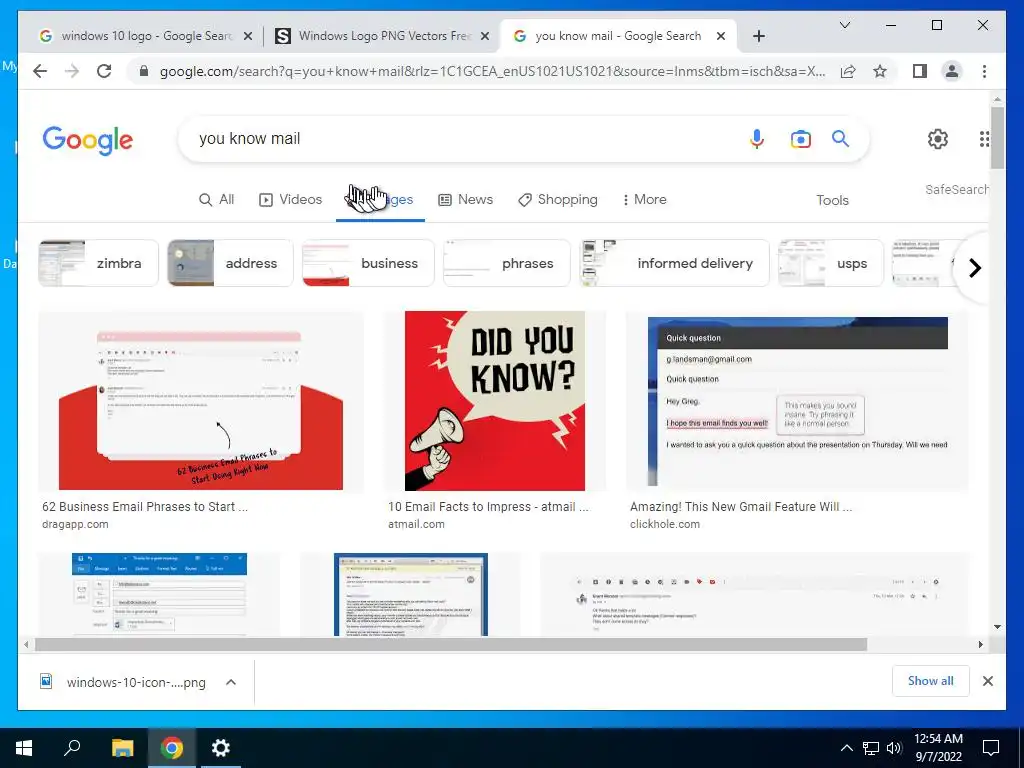Click the tab search chevron
Screen dimensions: 1024x768
click(844, 25)
